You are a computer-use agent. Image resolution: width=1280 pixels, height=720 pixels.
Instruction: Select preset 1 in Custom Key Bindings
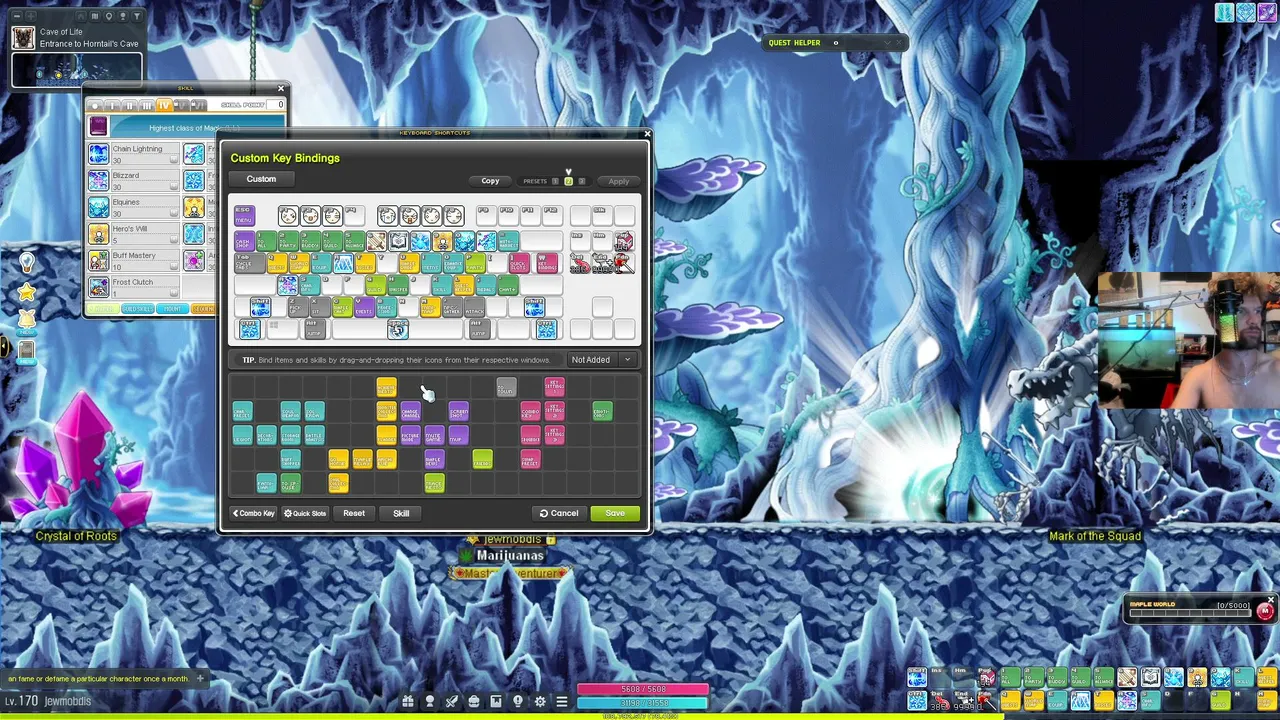point(557,181)
